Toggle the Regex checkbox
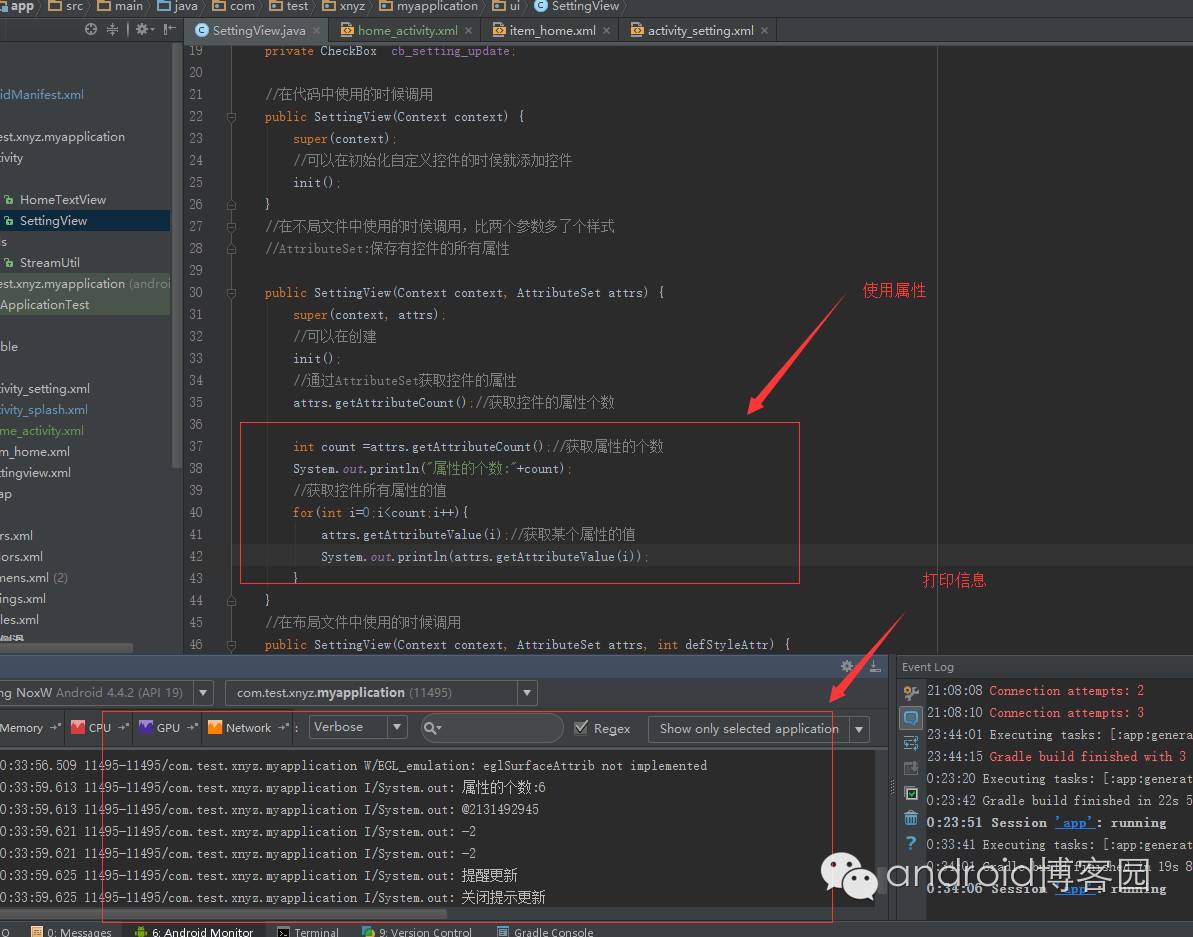1193x937 pixels. [x=581, y=728]
